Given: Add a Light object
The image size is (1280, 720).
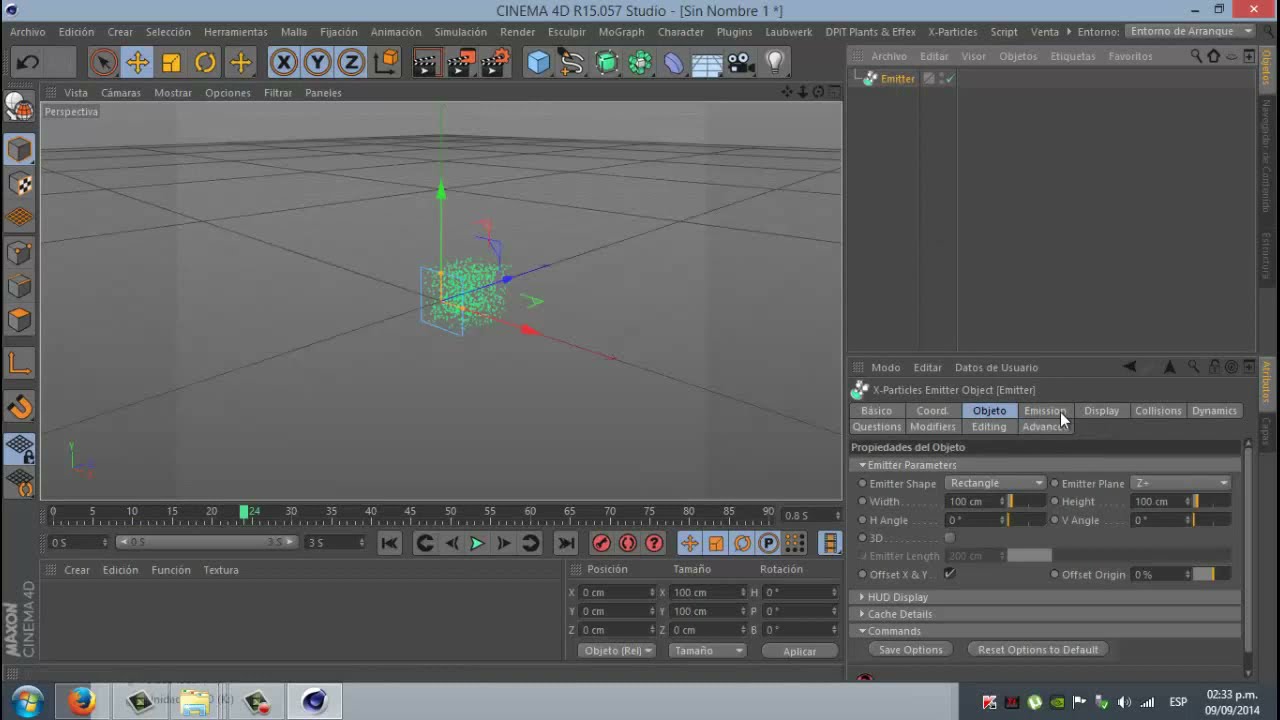Looking at the screenshot, I should [775, 63].
